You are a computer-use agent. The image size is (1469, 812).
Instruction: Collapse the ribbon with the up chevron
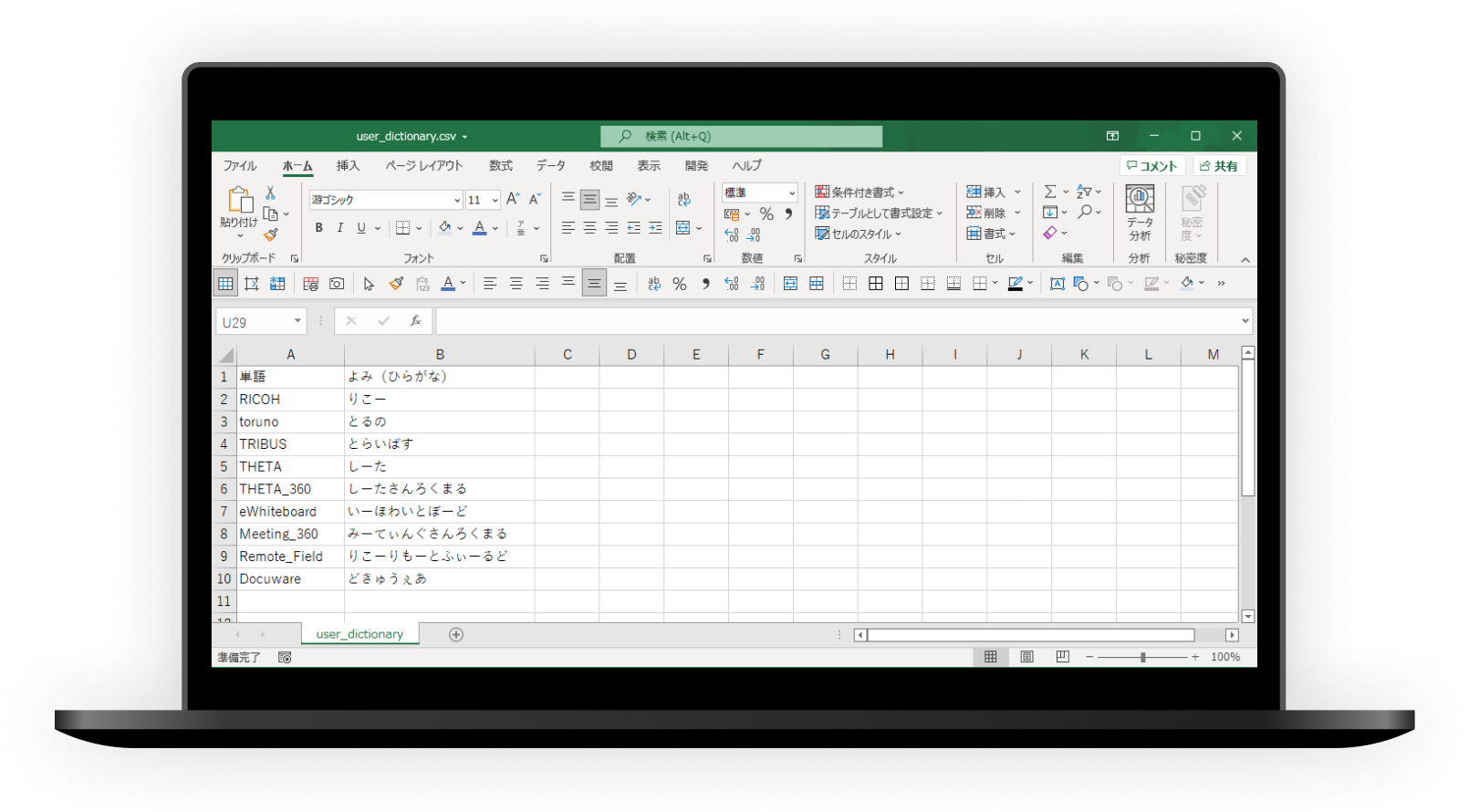[1245, 259]
